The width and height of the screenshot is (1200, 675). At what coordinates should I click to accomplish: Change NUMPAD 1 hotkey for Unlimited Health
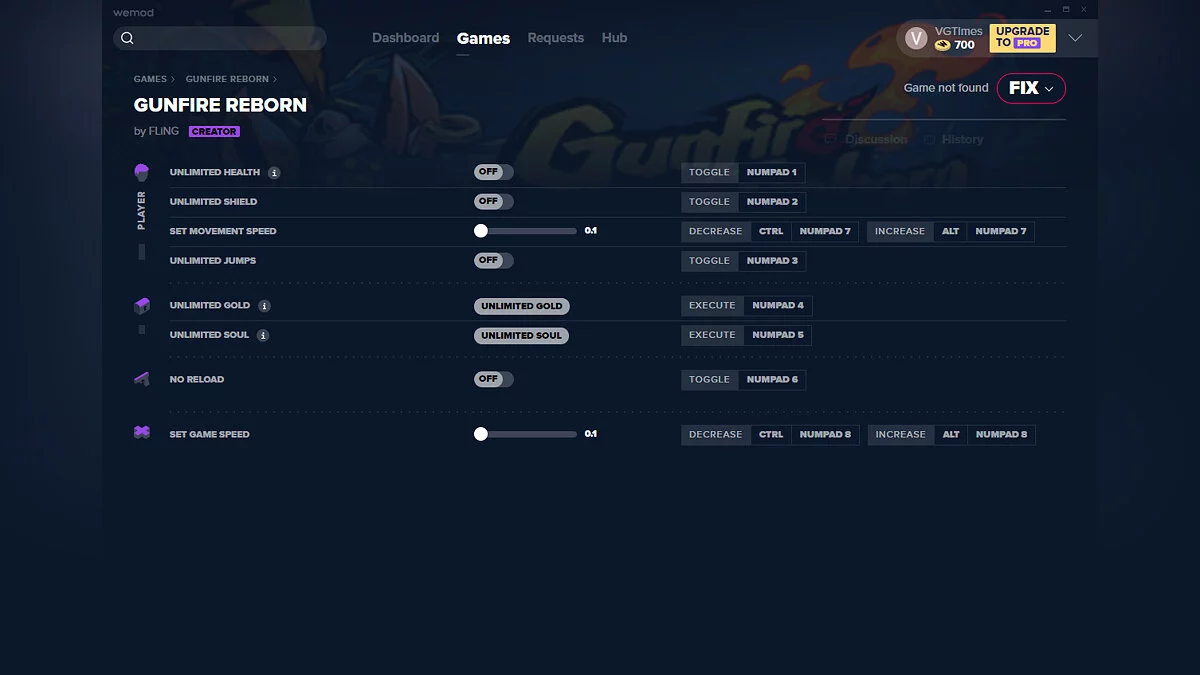tap(771, 172)
